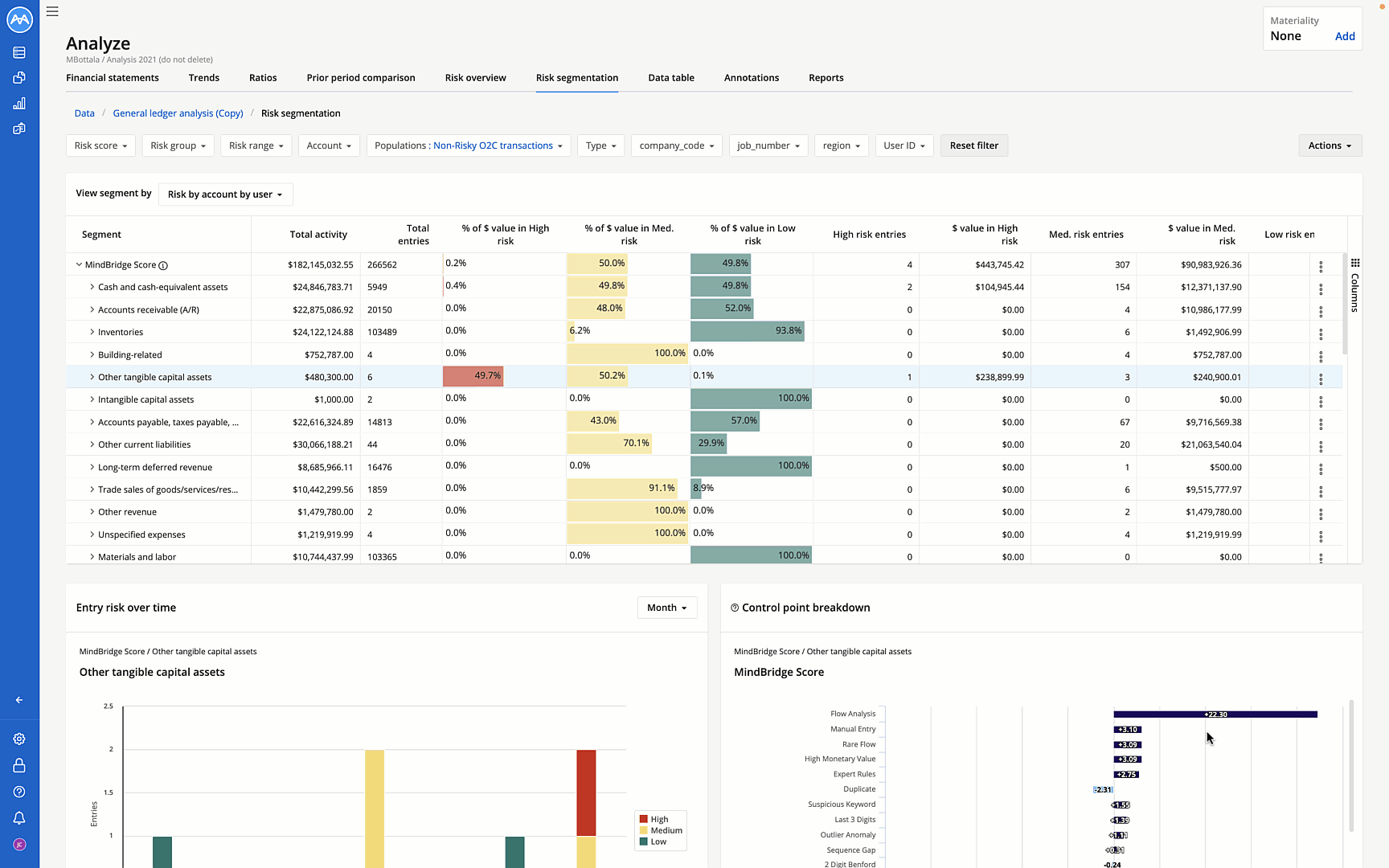
Task: Open the User ID filter dropdown
Action: 904,145
